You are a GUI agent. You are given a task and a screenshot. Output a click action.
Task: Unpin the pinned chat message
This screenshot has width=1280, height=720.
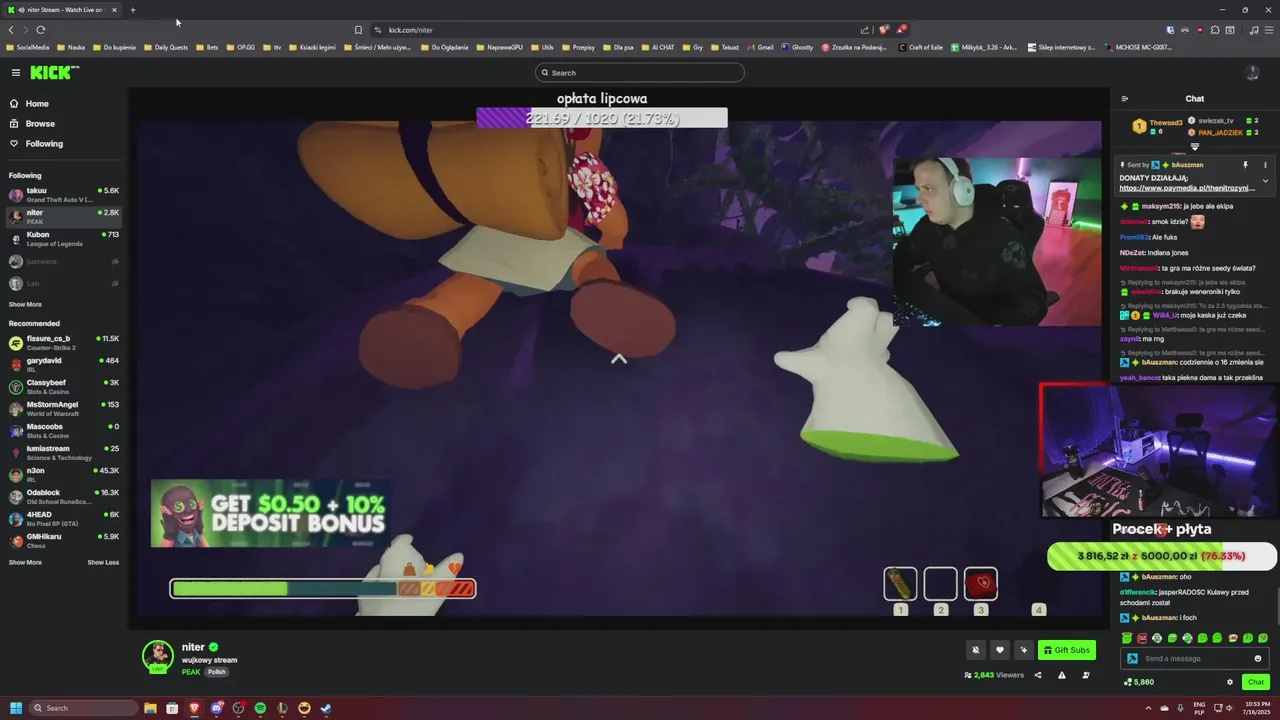(x=1245, y=165)
